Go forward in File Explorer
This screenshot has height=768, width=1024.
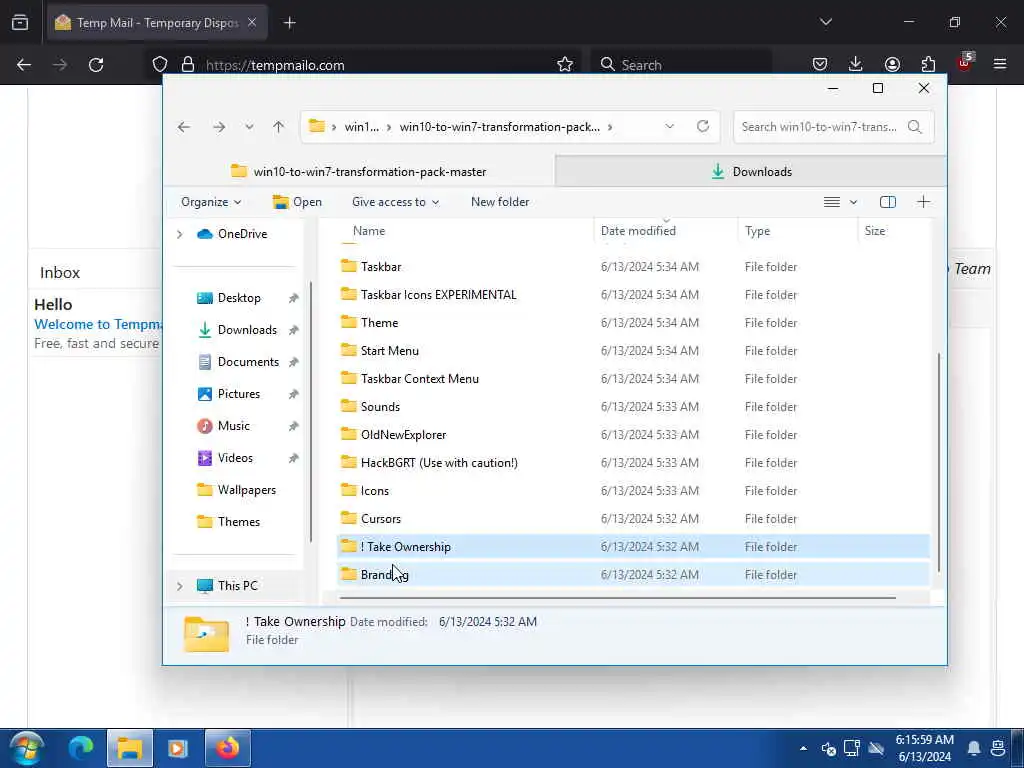[x=219, y=127]
